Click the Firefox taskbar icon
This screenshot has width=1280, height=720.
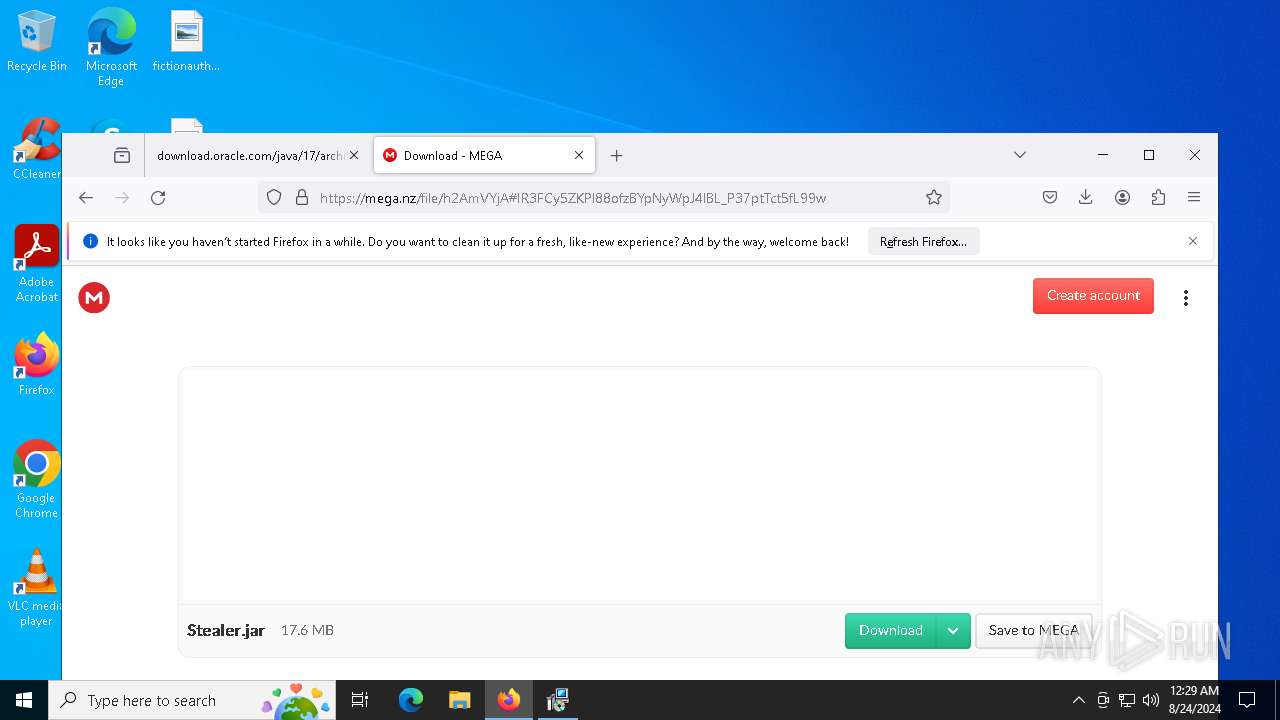click(509, 700)
